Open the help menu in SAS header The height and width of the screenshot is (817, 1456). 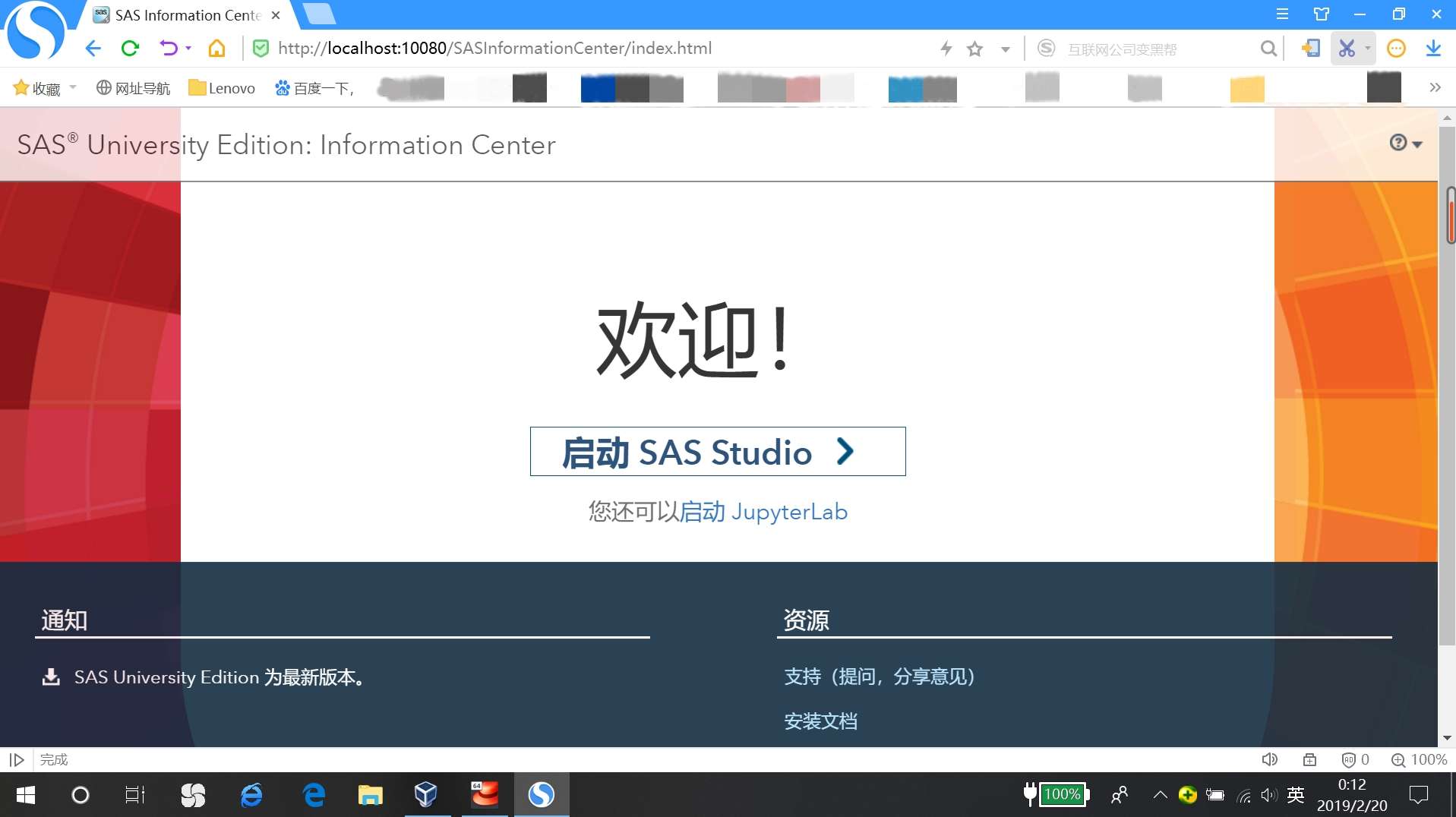click(1405, 143)
